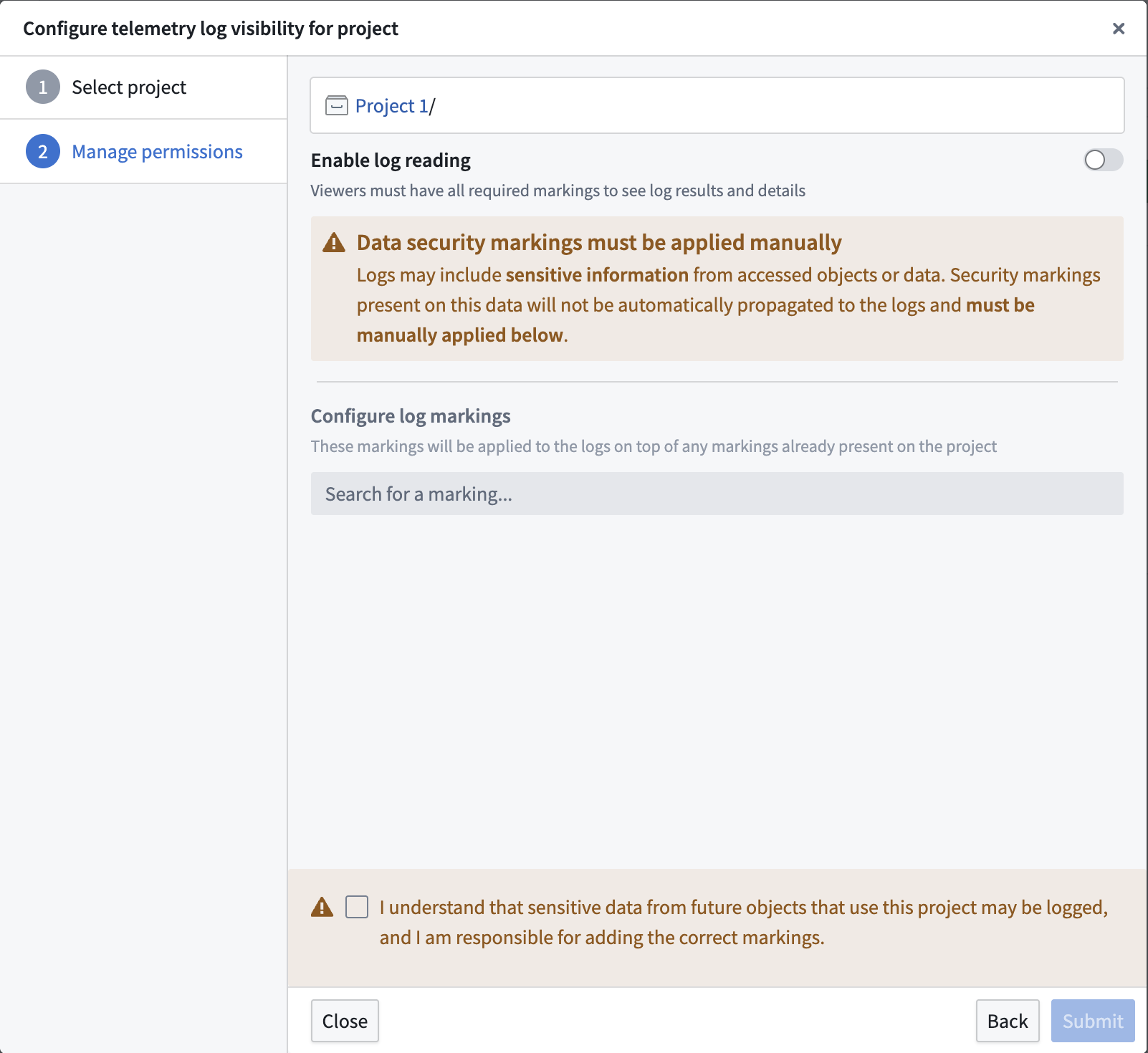Enable the switch beside Enable log reading
Screen dimensions: 1148x1053
(1101, 160)
